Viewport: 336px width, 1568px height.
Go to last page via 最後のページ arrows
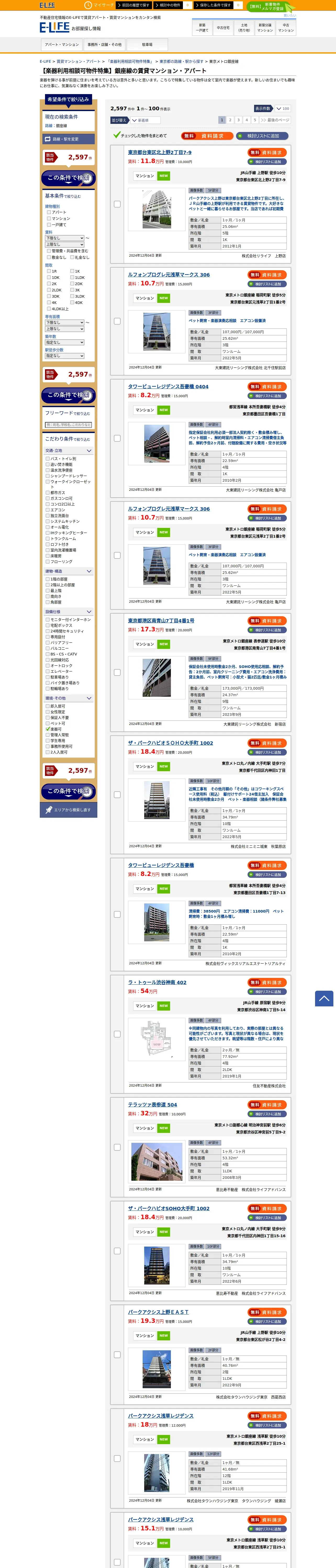(x=275, y=120)
